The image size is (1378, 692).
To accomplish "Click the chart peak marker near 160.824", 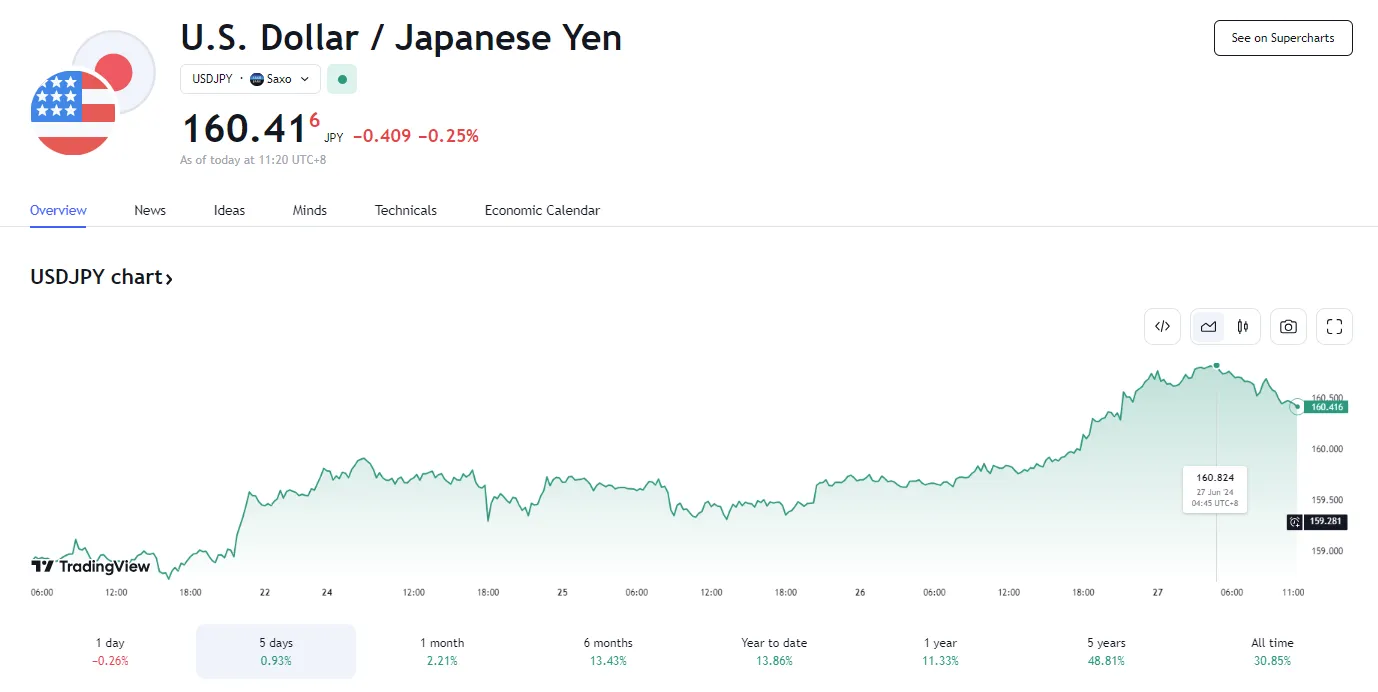I will tap(1216, 365).
